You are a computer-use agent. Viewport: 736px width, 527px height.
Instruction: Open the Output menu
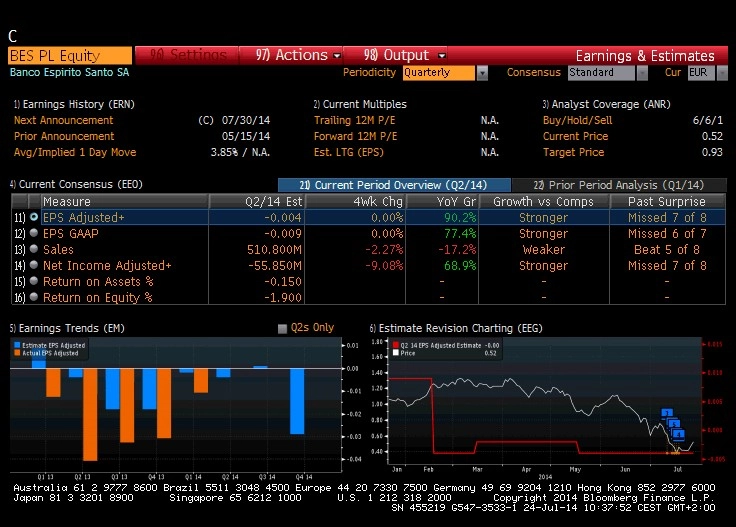pyautogui.click(x=403, y=55)
